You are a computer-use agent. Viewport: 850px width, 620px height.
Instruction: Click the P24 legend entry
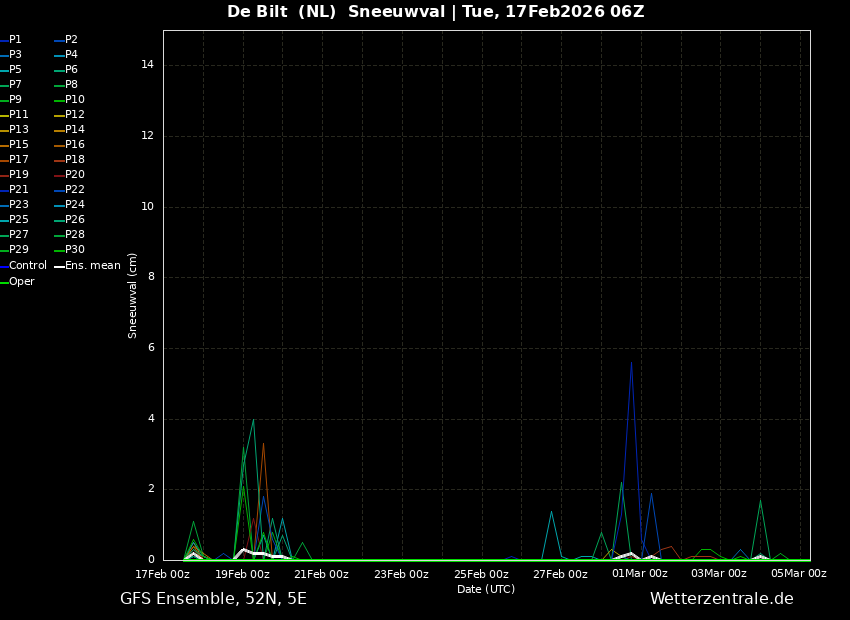point(74,205)
